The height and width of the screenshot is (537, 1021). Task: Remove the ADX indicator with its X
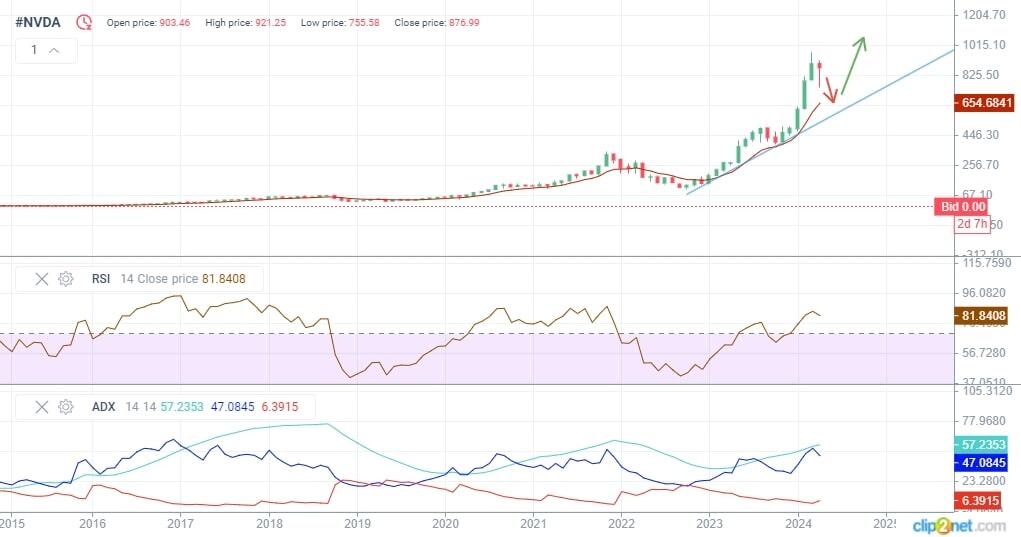42,407
